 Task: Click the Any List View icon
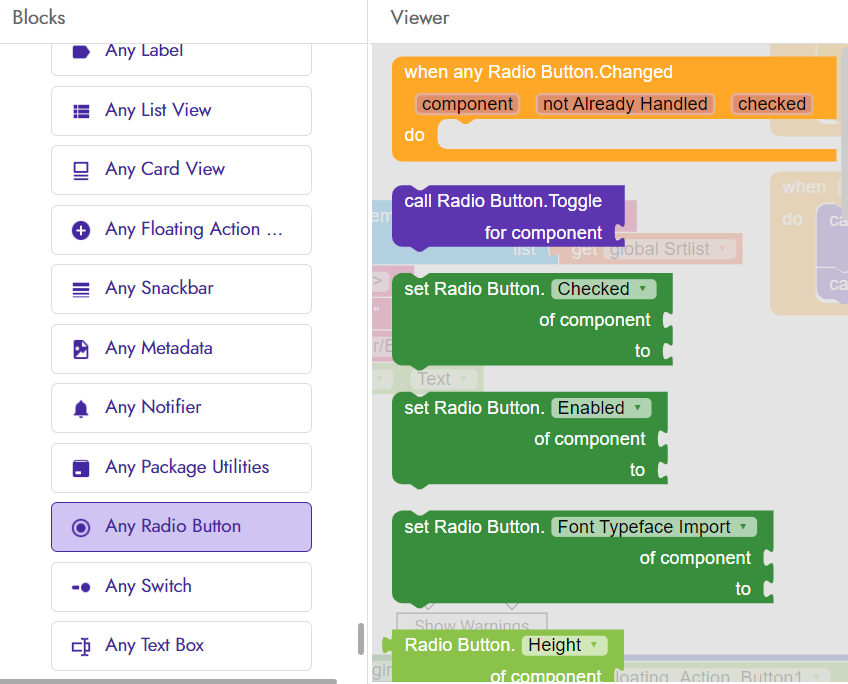pos(81,111)
